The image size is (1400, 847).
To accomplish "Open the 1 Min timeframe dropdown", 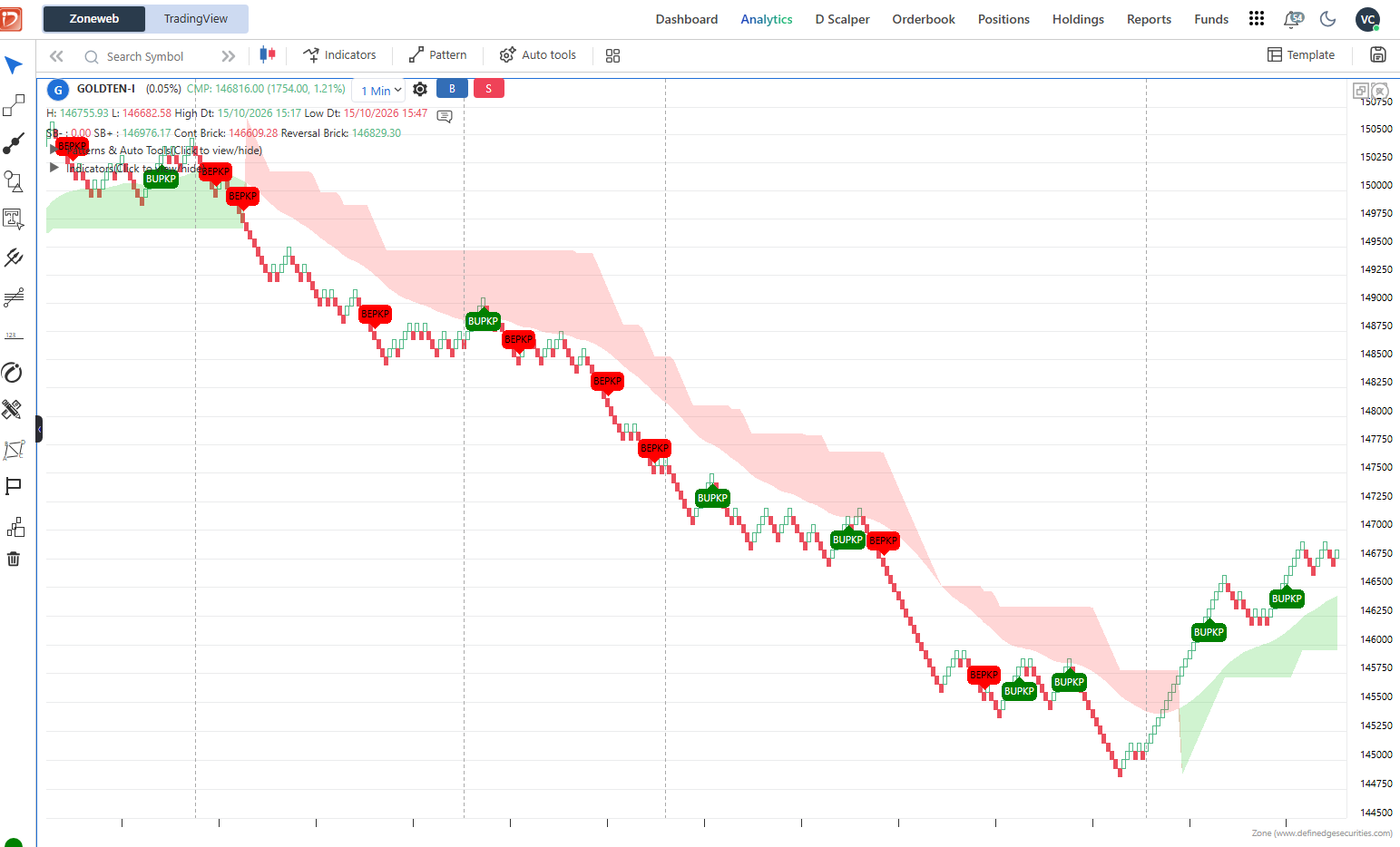I will 381,91.
